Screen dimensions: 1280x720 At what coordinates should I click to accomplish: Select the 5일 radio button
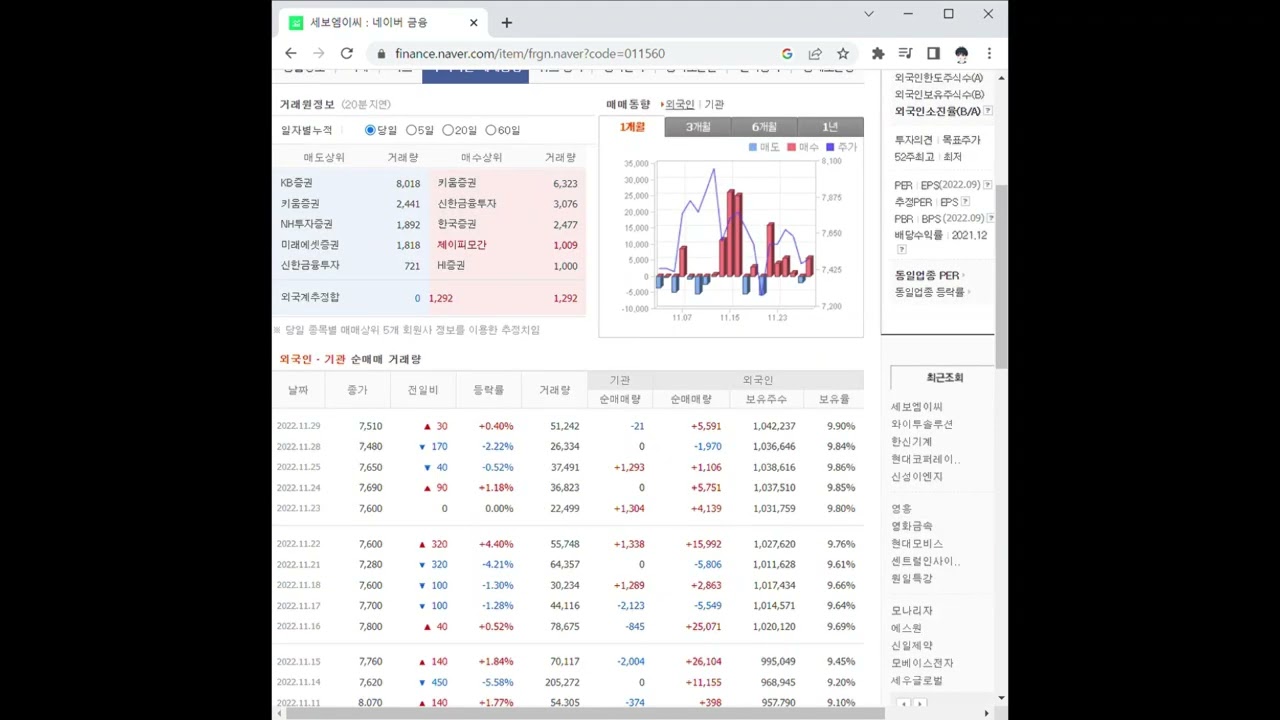(x=411, y=130)
